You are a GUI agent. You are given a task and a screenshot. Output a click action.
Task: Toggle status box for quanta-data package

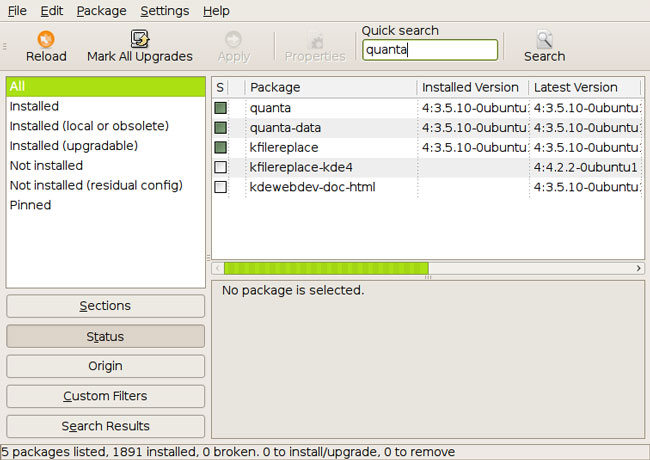click(x=221, y=128)
